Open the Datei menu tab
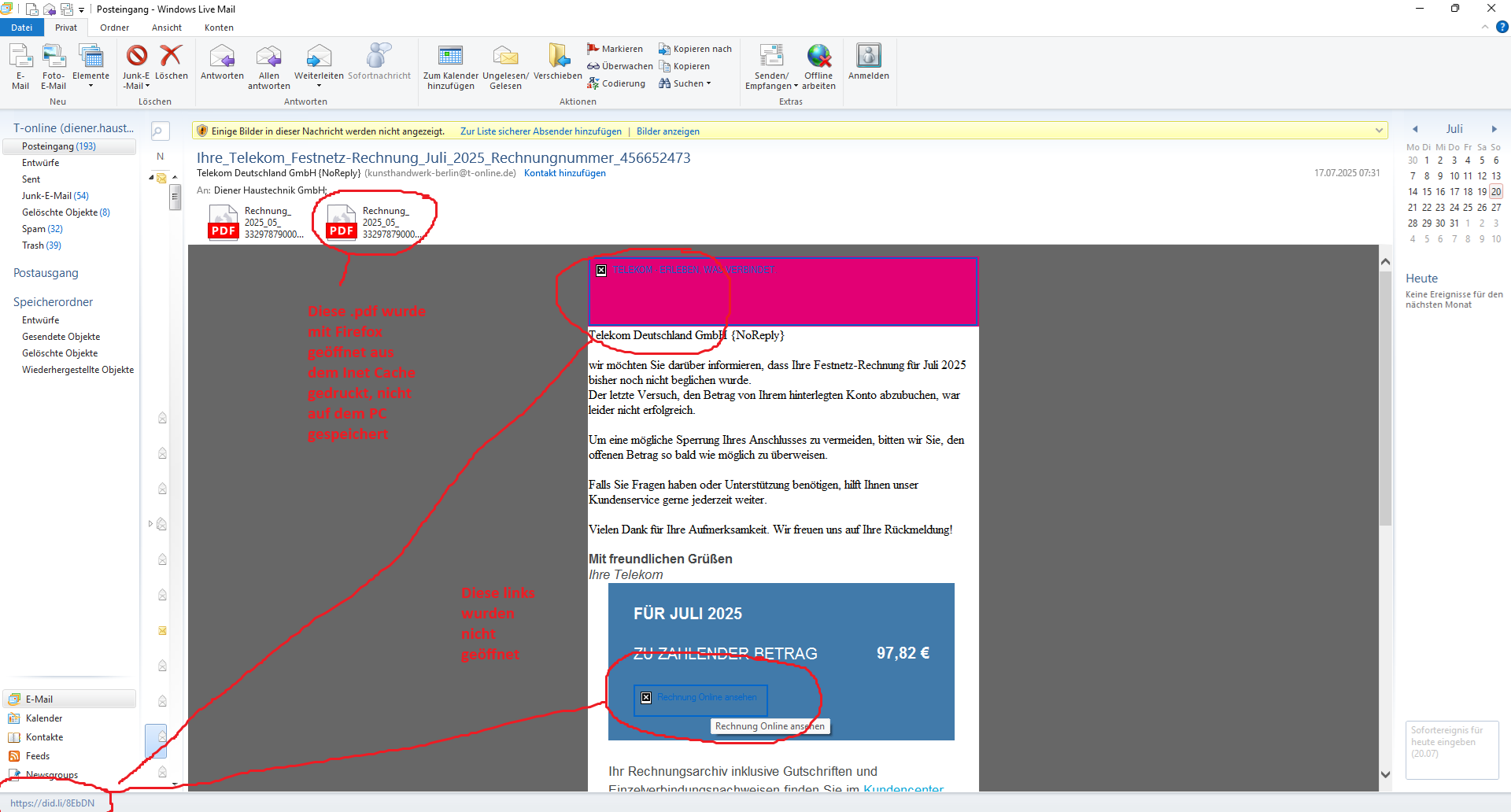Viewport: 1511px width, 812px height. pos(22,28)
